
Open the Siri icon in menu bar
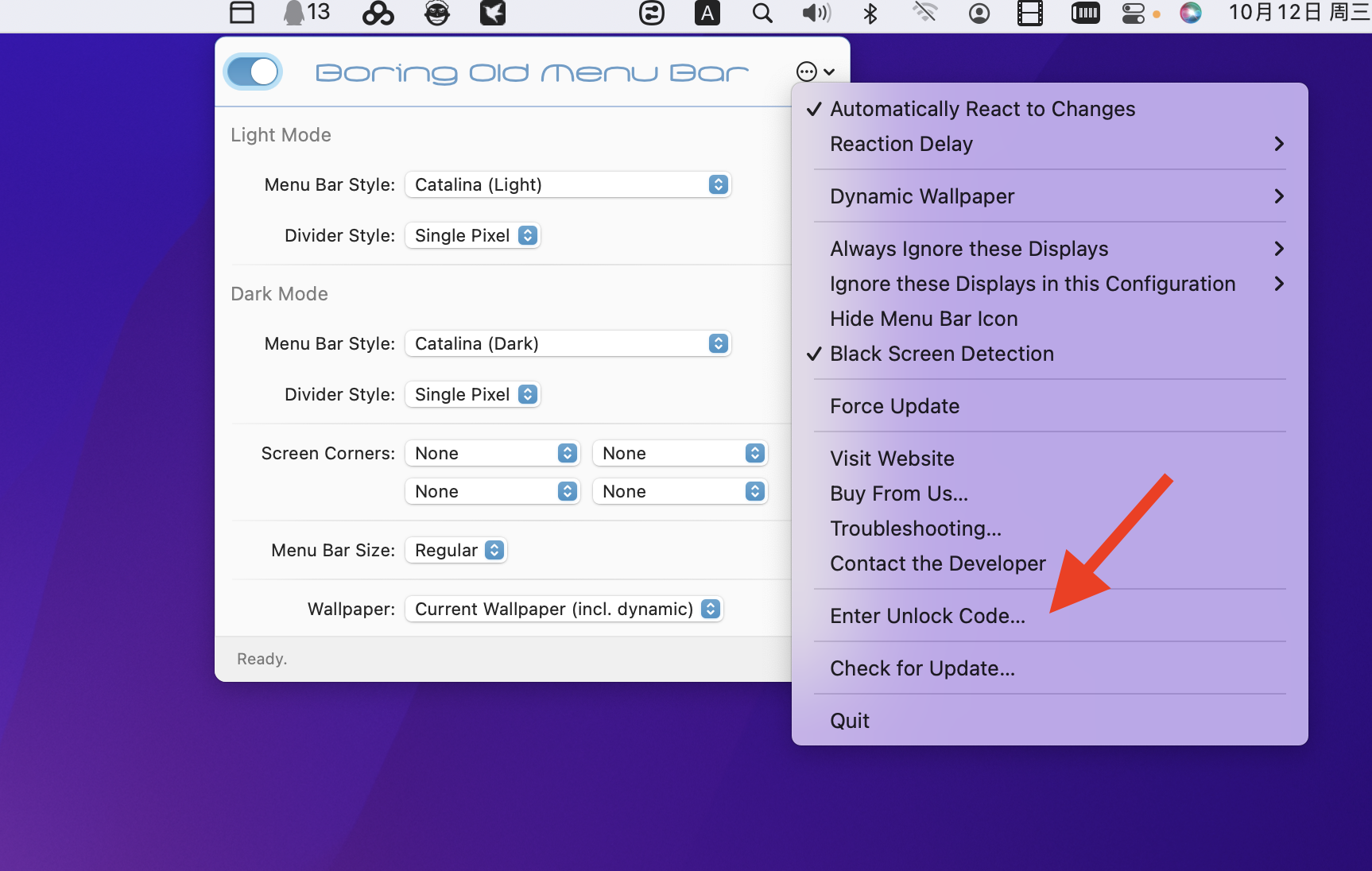[x=1190, y=13]
